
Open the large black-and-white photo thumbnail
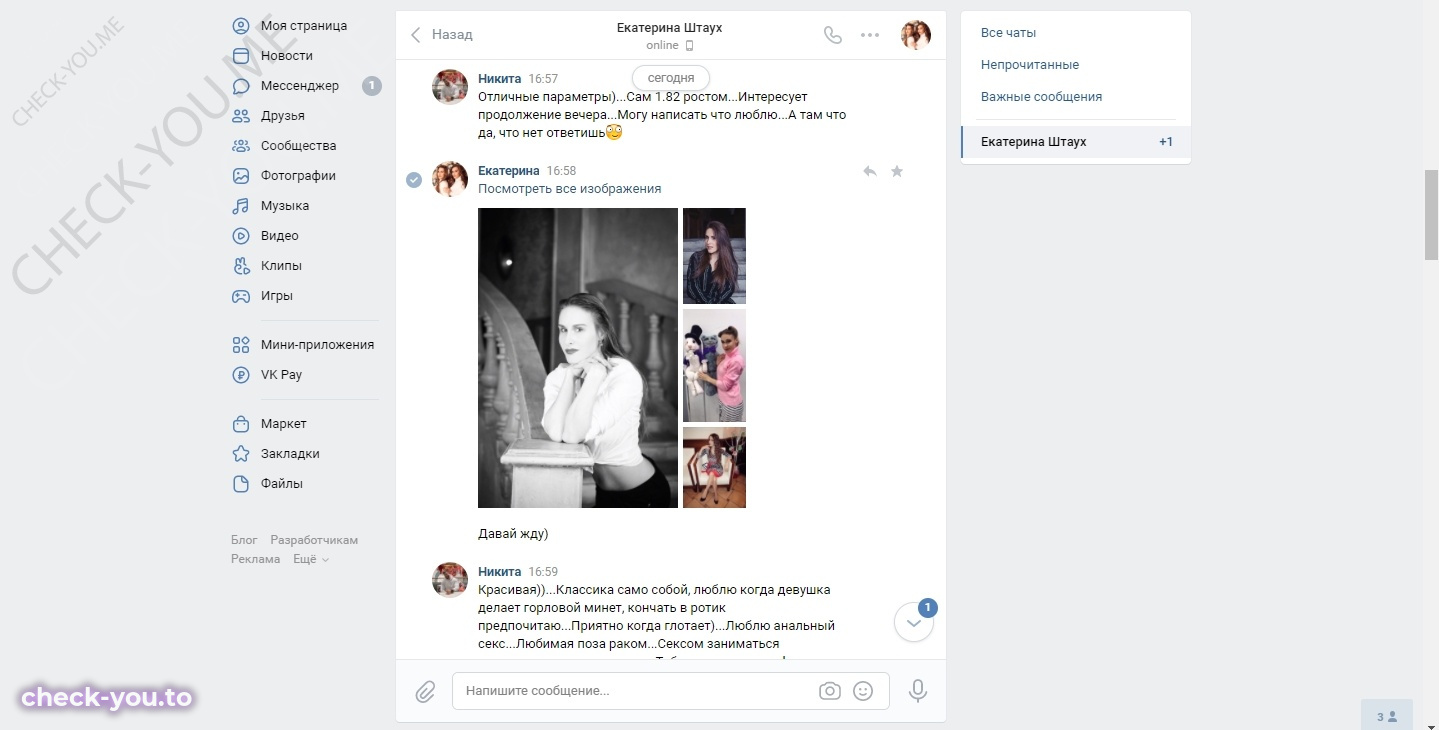pyautogui.click(x=578, y=358)
